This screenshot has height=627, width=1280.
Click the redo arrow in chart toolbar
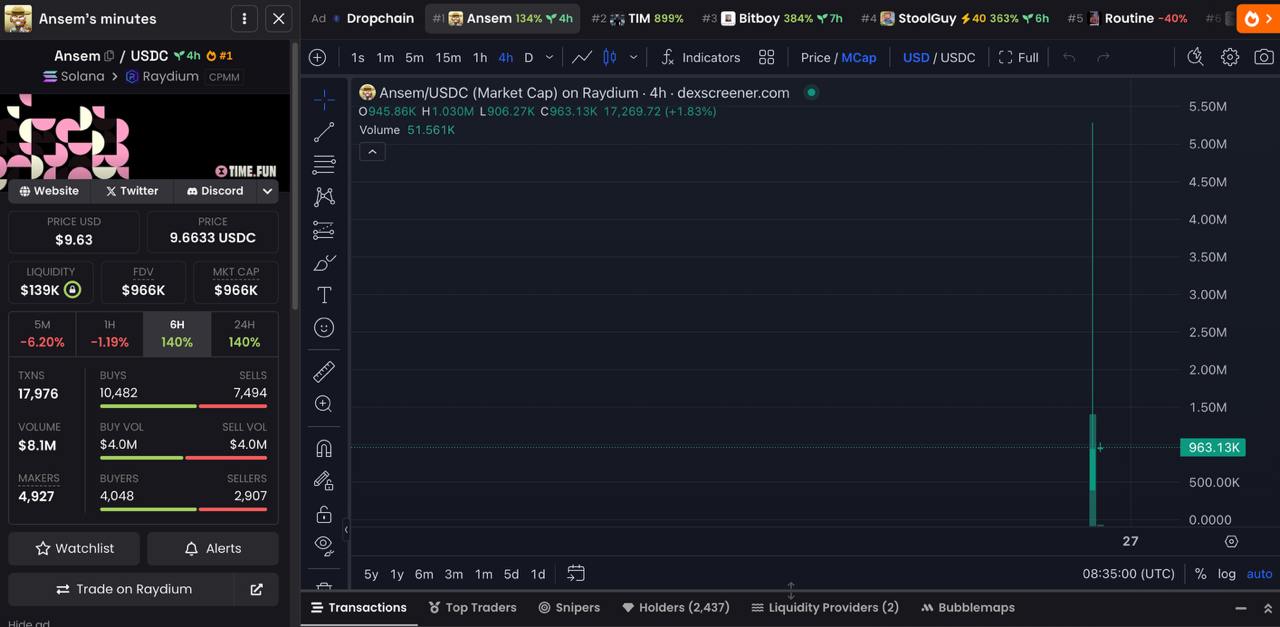[1103, 58]
